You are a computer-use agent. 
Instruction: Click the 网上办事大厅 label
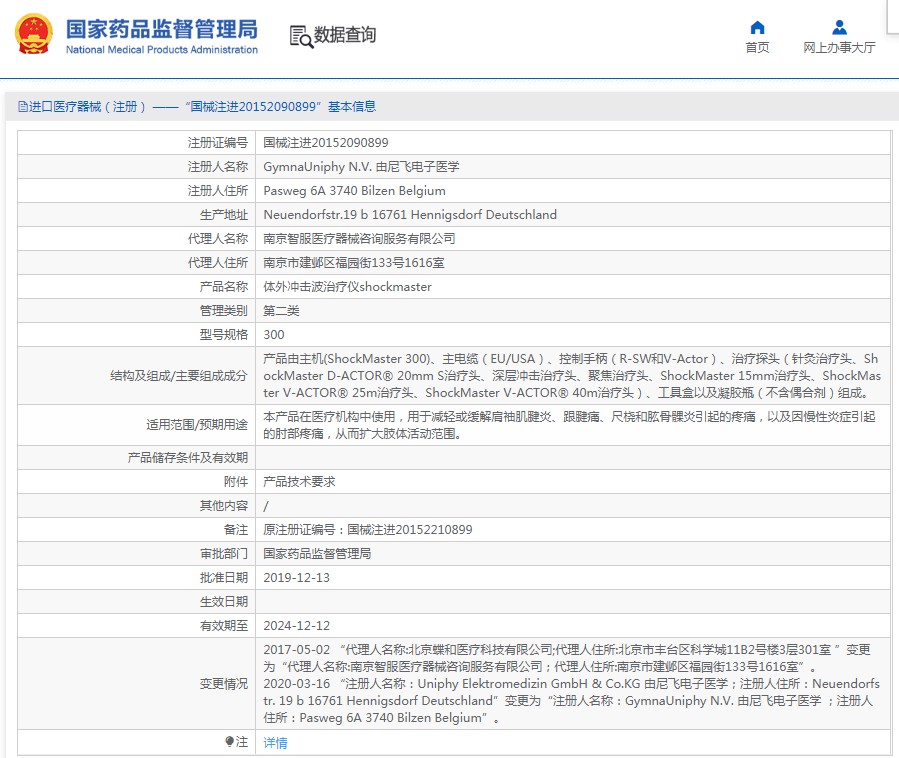click(839, 48)
